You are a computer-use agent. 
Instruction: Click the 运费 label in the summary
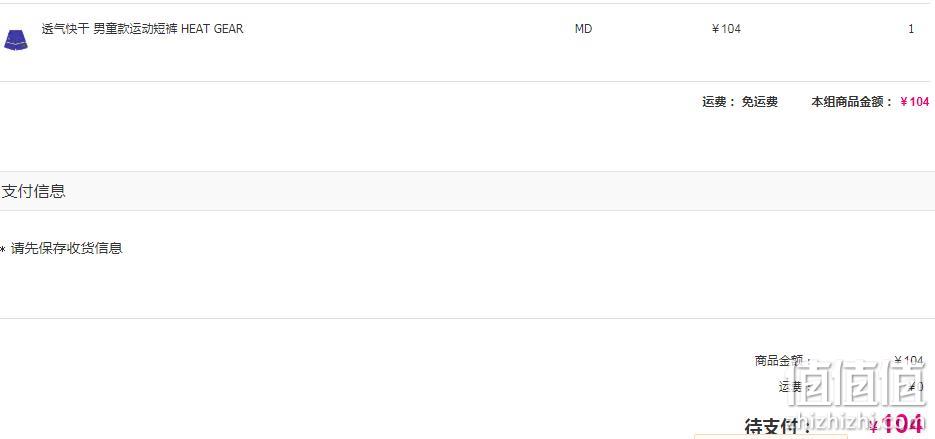(x=791, y=387)
